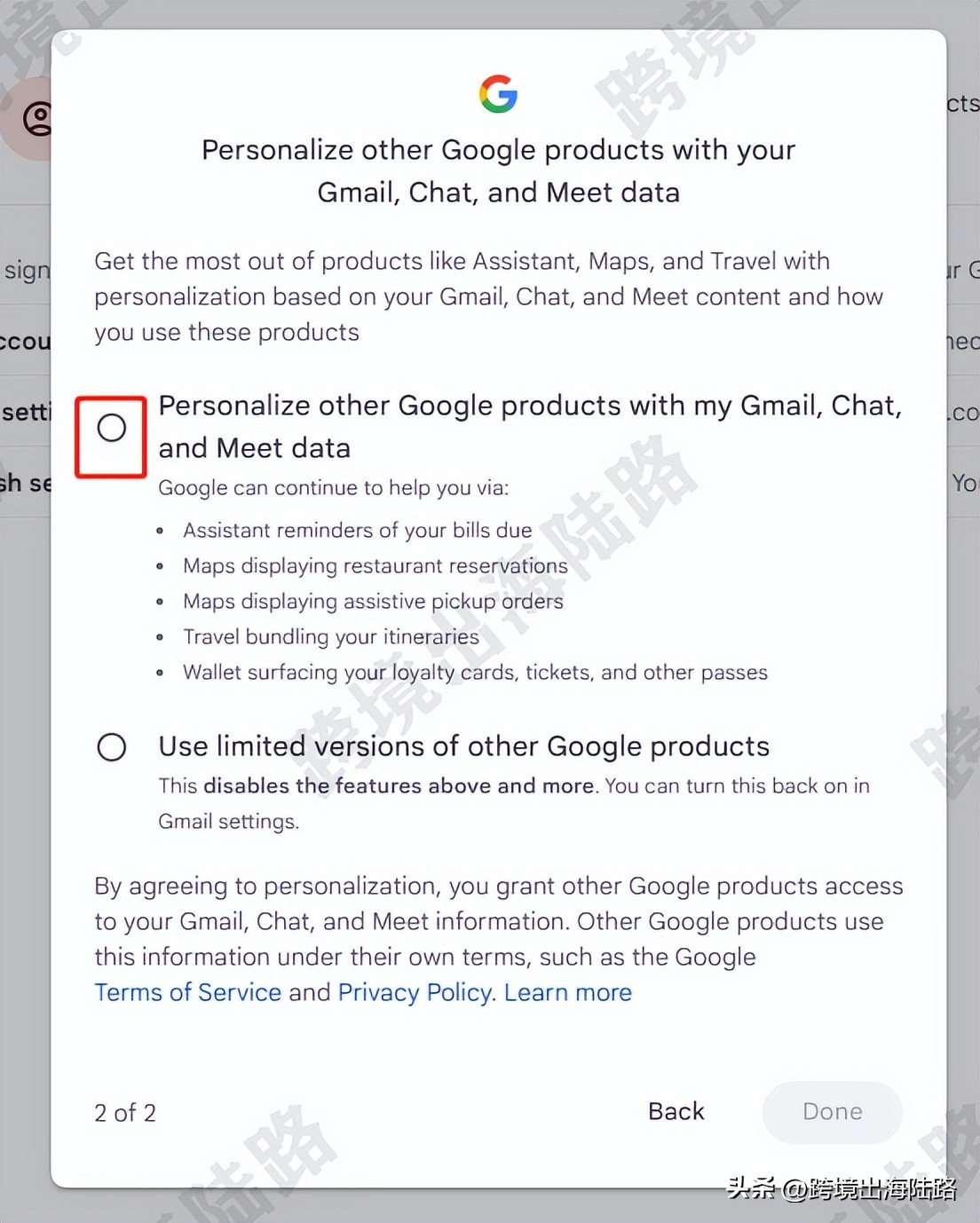Click the bullet "Assistant reminders of your bills due"
980x1223 pixels.
pos(357,530)
